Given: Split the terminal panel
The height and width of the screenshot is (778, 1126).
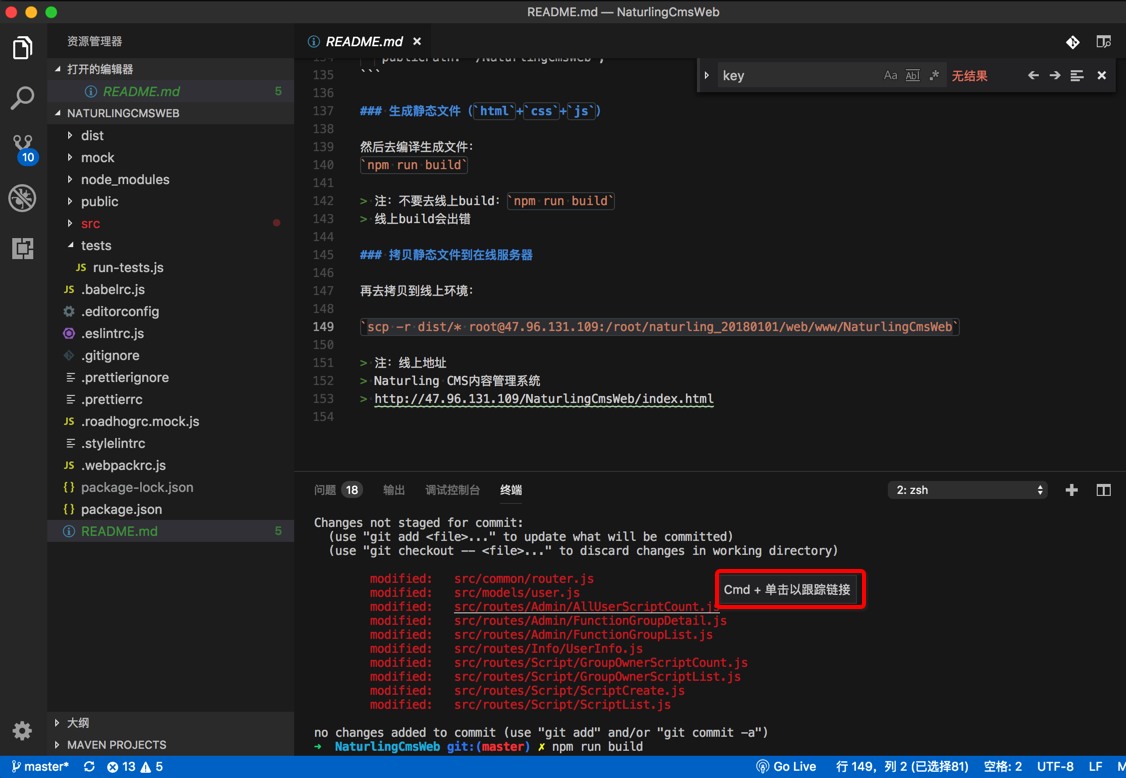Looking at the screenshot, I should point(1104,490).
